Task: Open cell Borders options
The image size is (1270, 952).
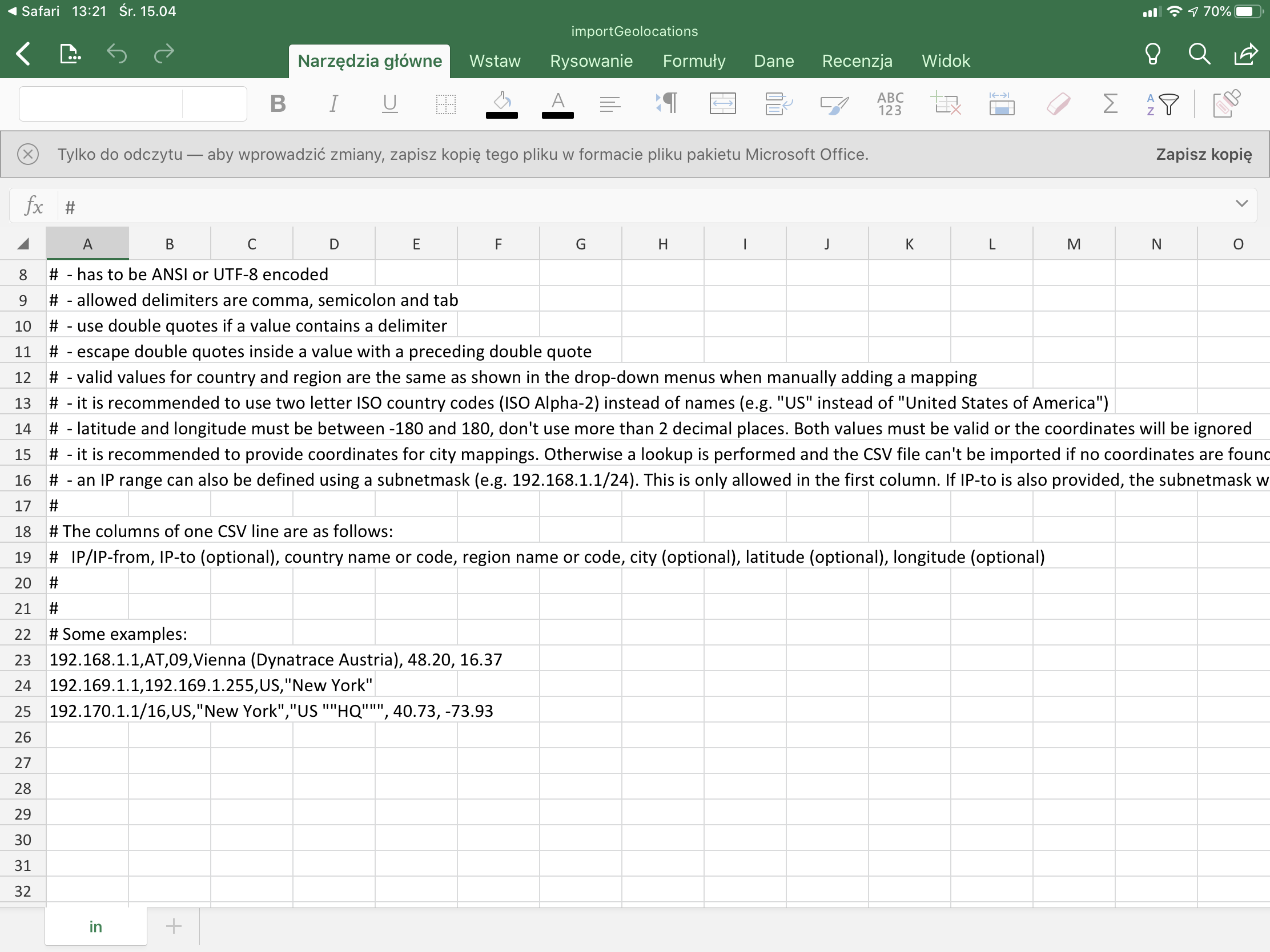Action: (x=445, y=104)
